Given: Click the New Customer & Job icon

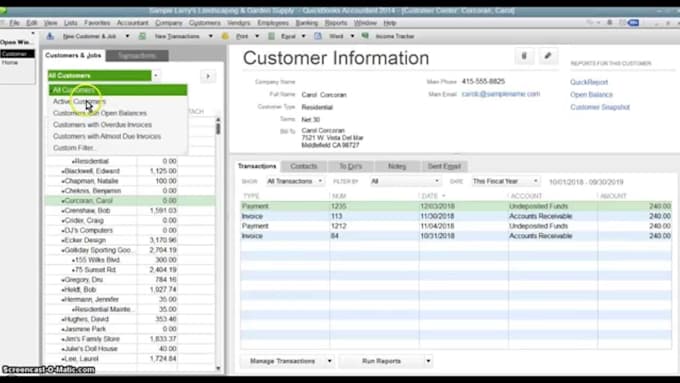Looking at the screenshot, I should 50,36.
